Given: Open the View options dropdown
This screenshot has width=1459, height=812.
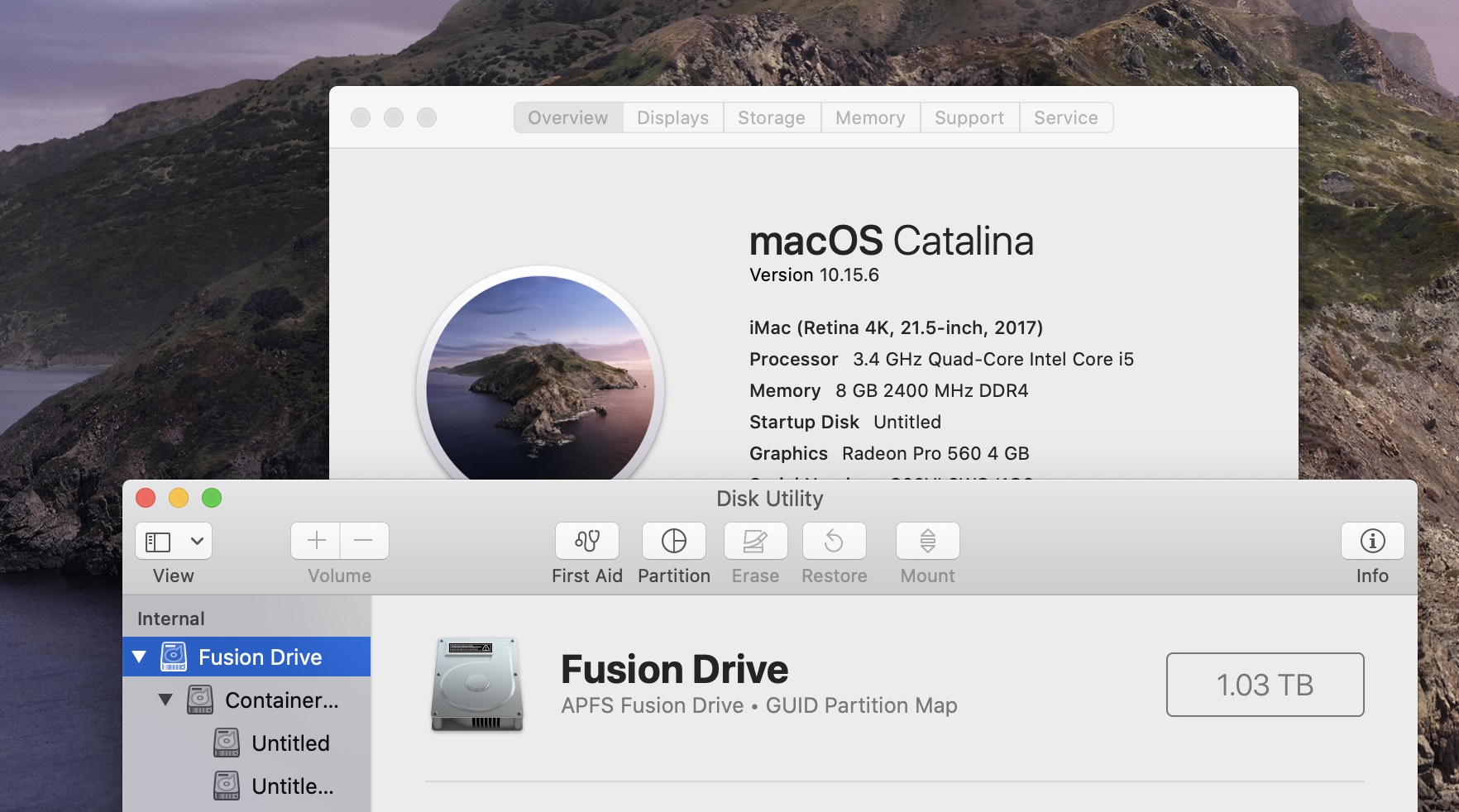Looking at the screenshot, I should pyautogui.click(x=196, y=542).
